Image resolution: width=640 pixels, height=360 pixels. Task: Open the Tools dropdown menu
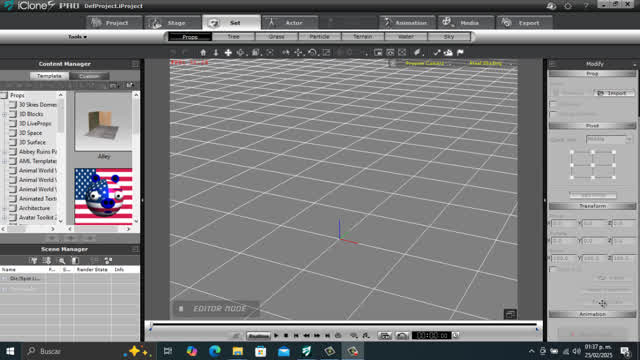(x=77, y=37)
